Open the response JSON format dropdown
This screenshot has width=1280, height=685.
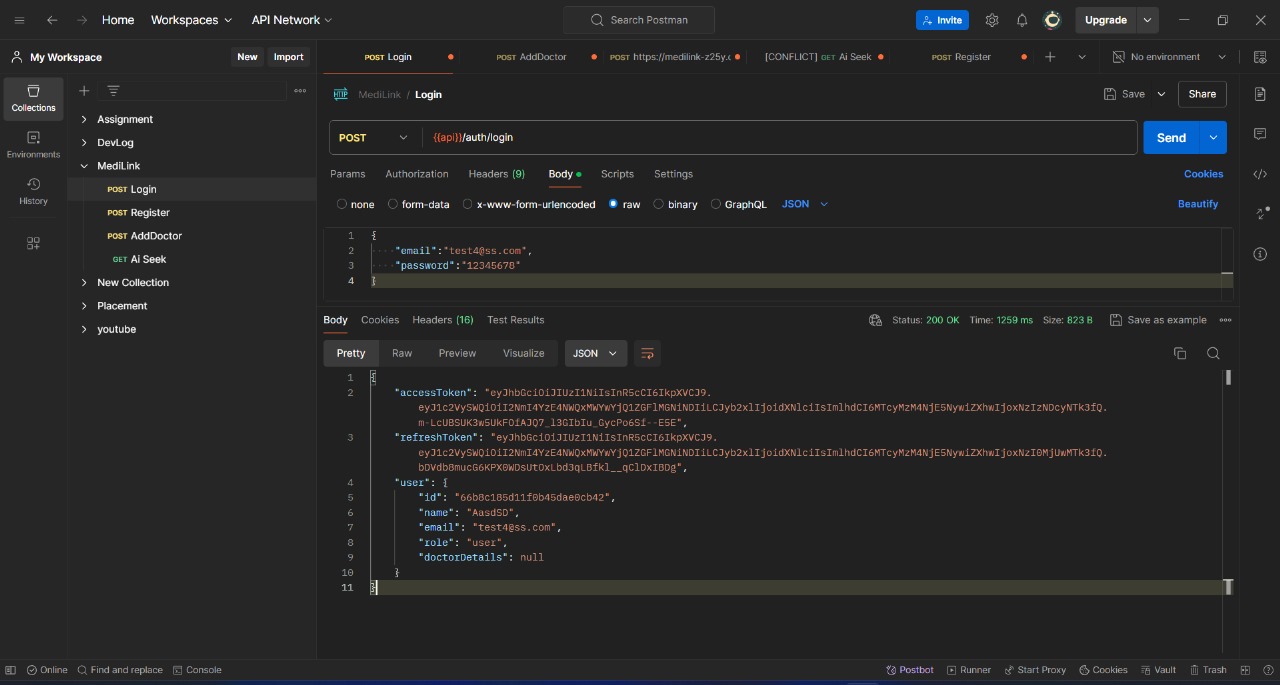595,353
